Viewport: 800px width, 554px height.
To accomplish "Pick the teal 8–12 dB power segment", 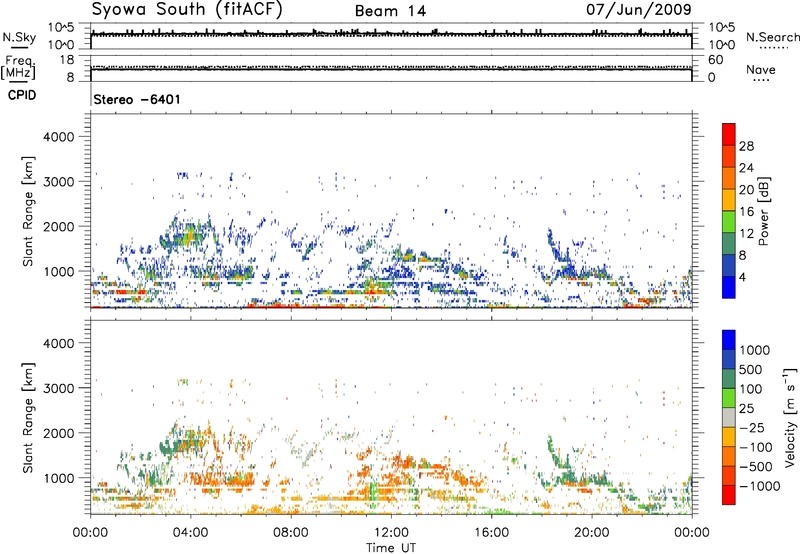I will tap(729, 243).
